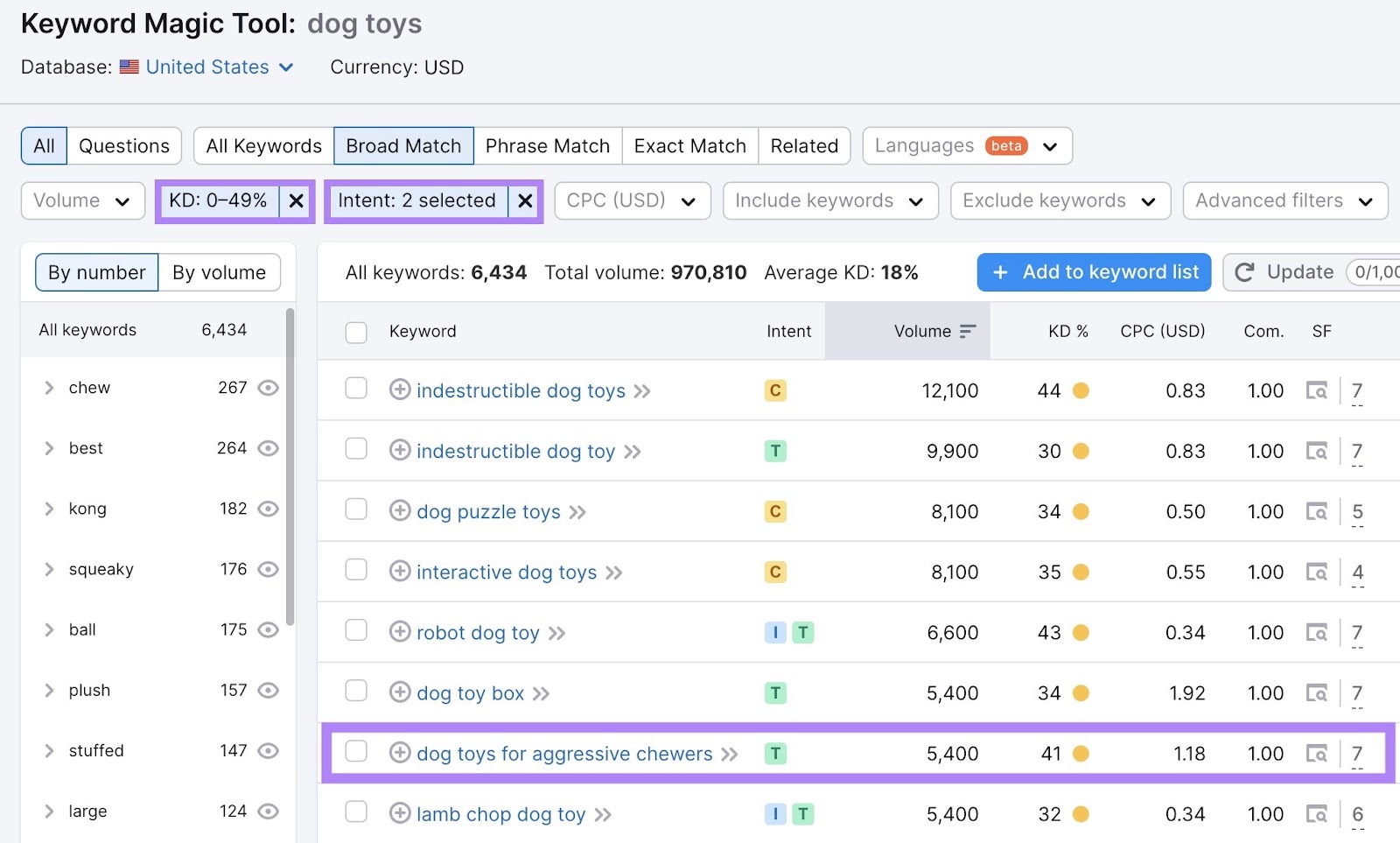The image size is (1400, 843).
Task: Open the Advanced filters dropdown
Action: click(x=1284, y=200)
